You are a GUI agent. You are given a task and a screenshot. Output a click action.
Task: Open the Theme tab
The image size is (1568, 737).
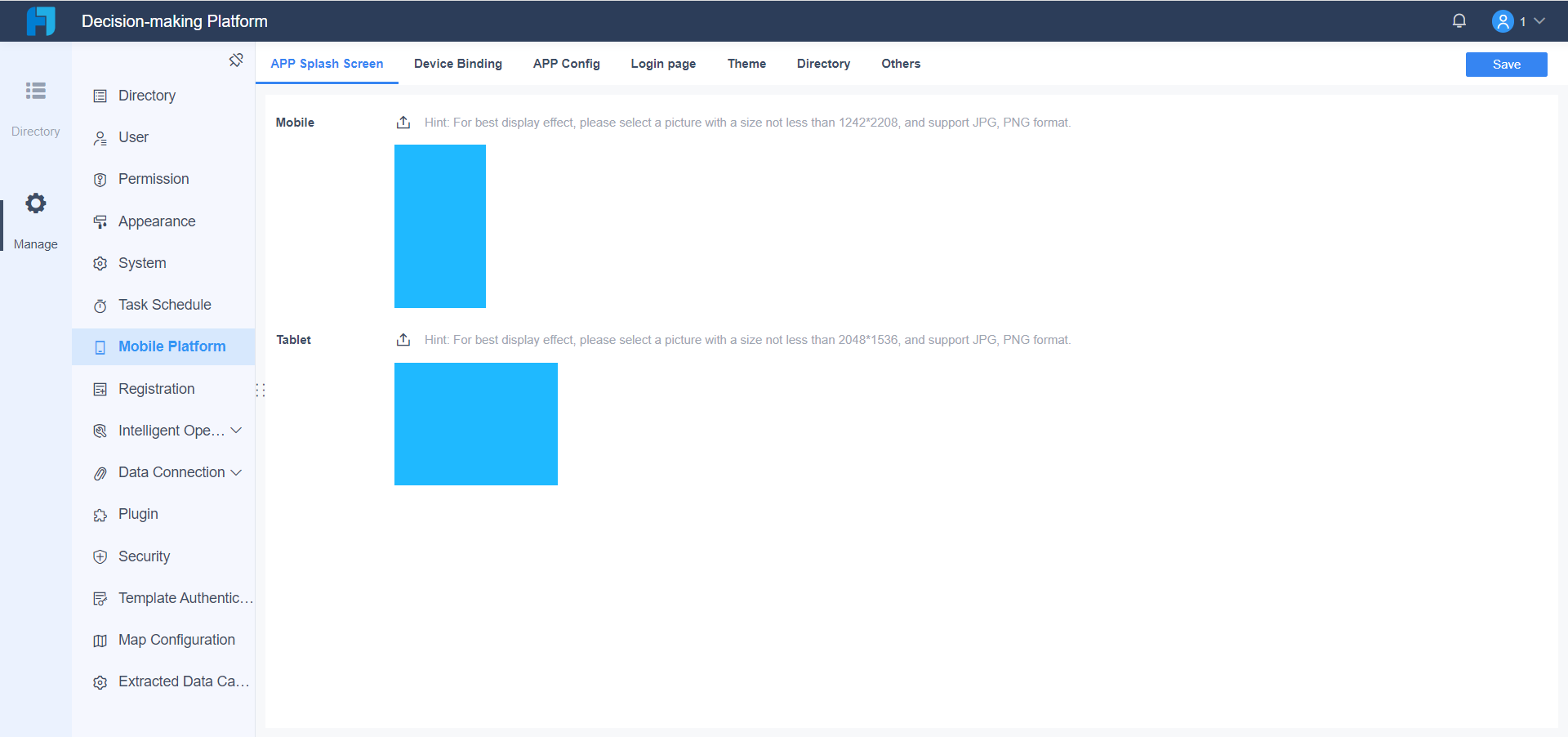[x=746, y=63]
